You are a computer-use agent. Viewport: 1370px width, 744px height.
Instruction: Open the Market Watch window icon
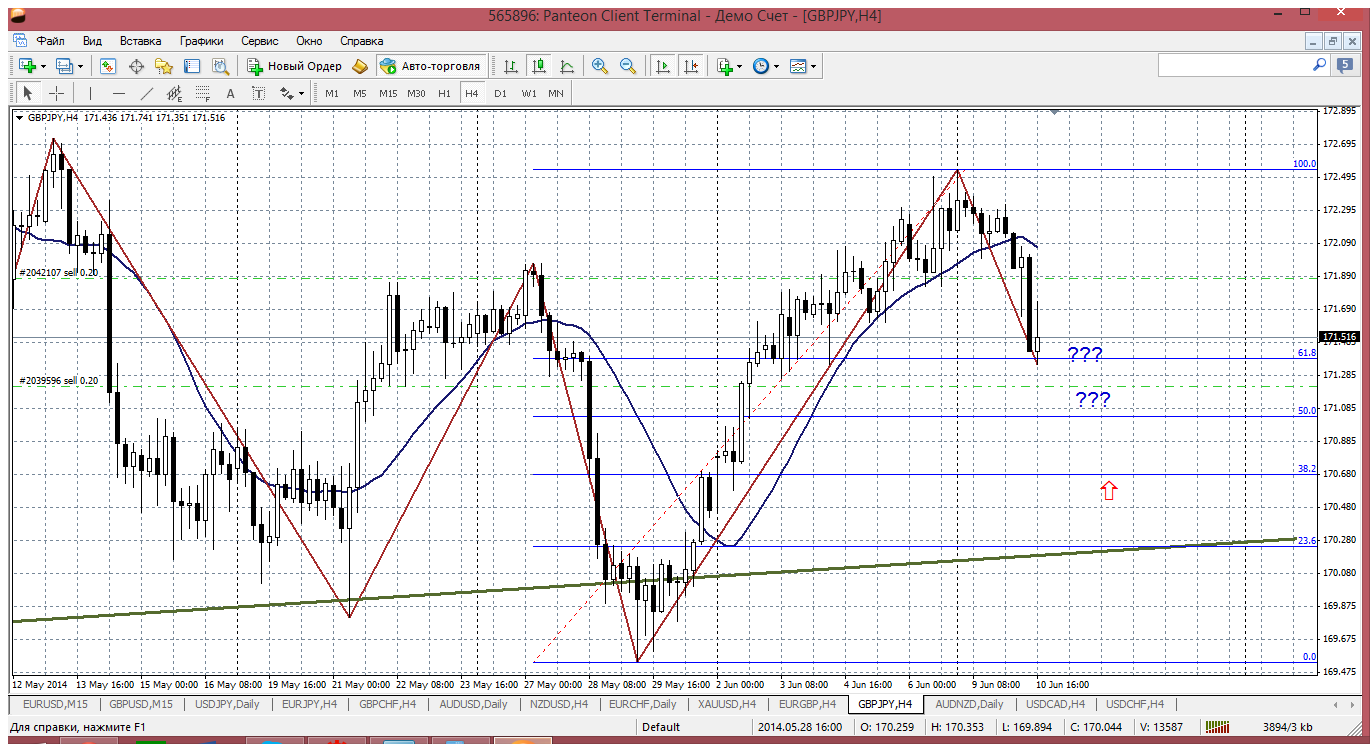108,66
